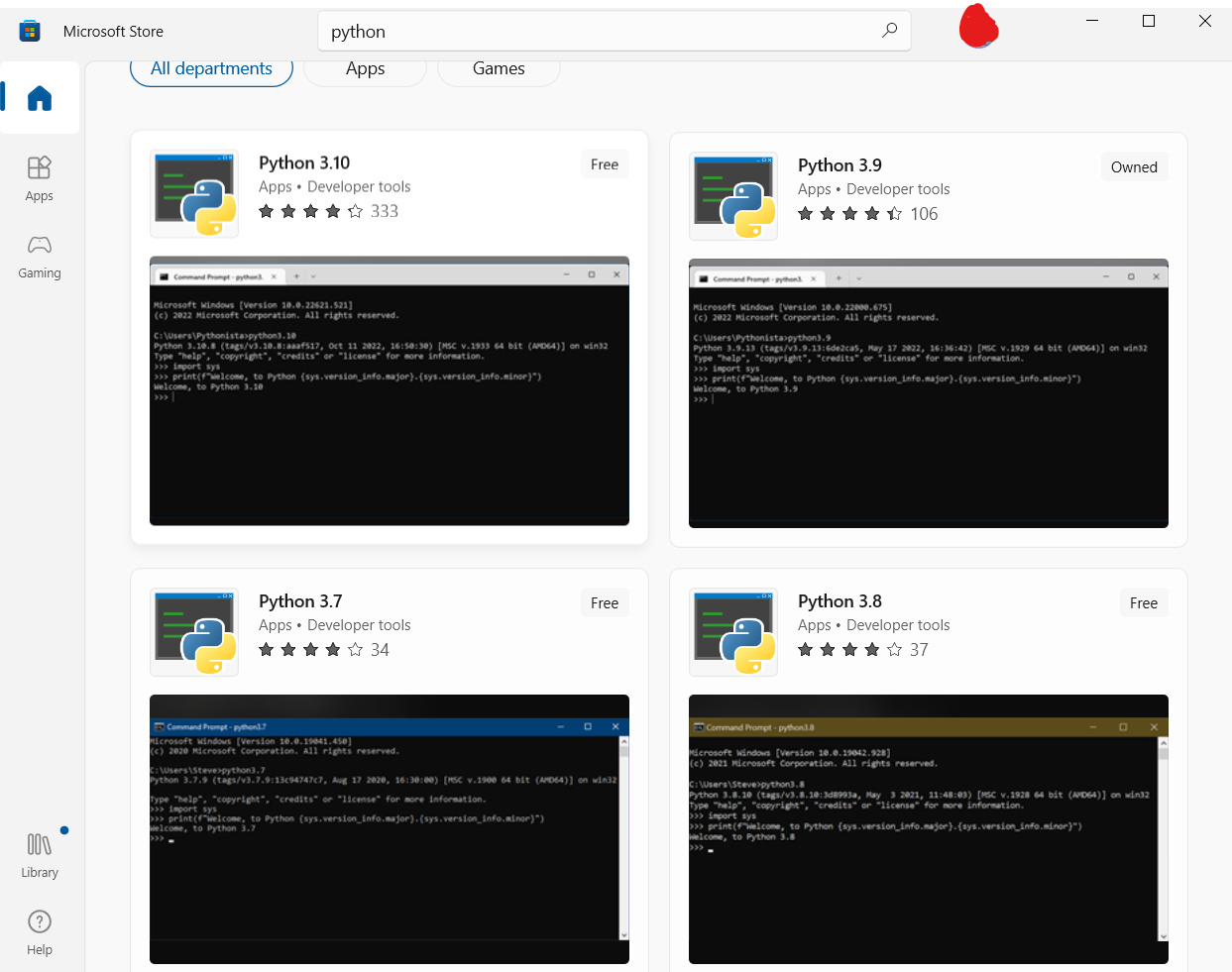Click the Python 3.7 star rating 34
Image resolution: width=1232 pixels, height=972 pixels.
(324, 649)
